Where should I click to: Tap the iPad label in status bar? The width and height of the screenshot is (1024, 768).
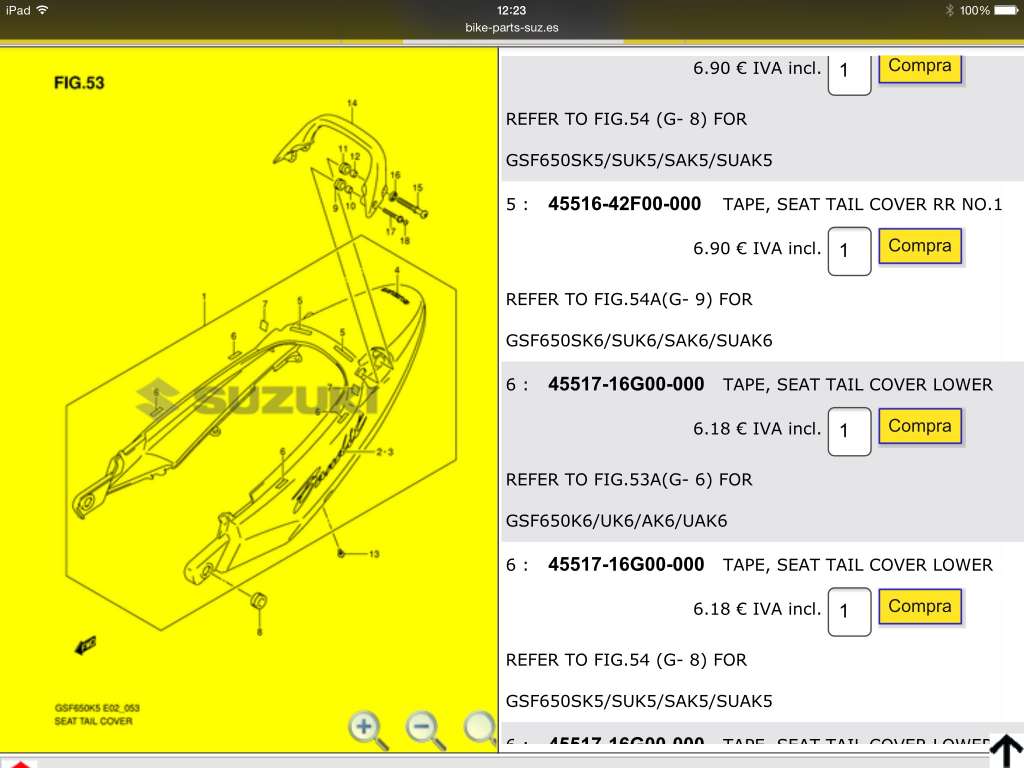[18, 10]
